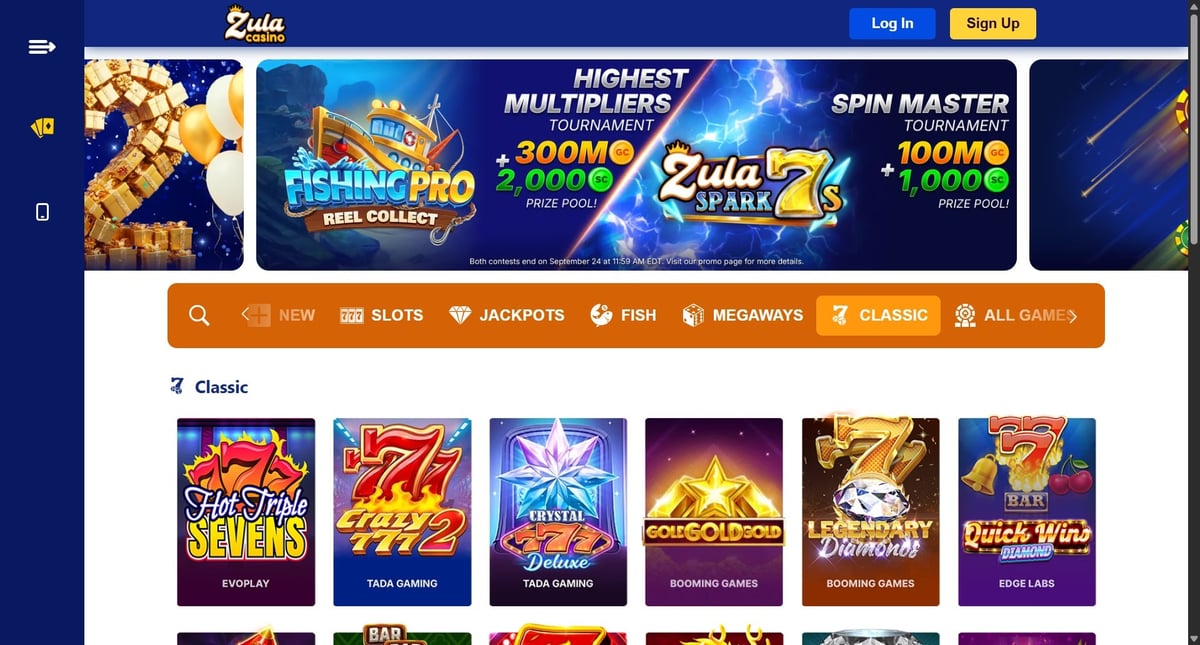Select the Megaways dice icon category
The height and width of the screenshot is (645, 1200).
[693, 315]
